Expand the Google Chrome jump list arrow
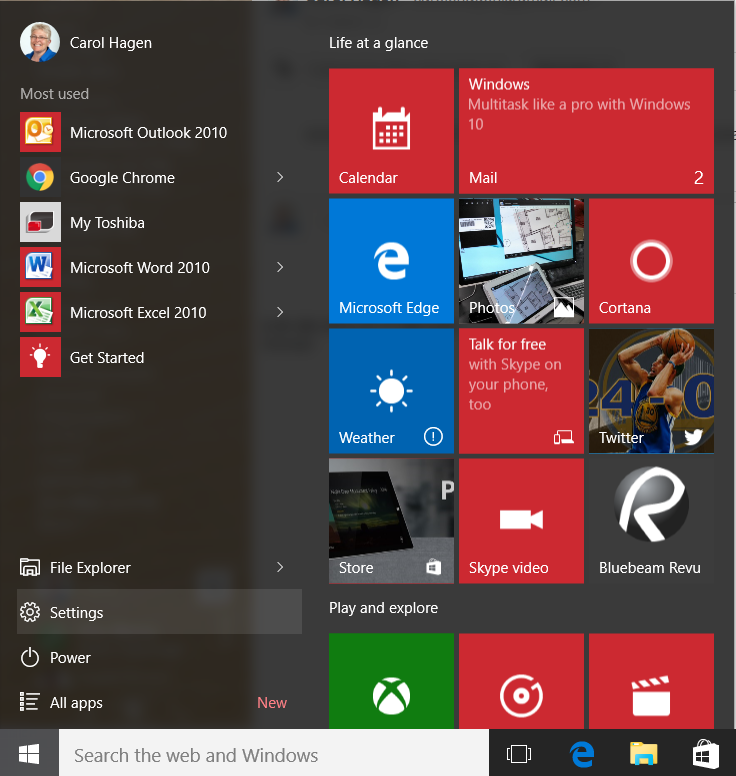Screen dimensions: 736x776 point(280,177)
